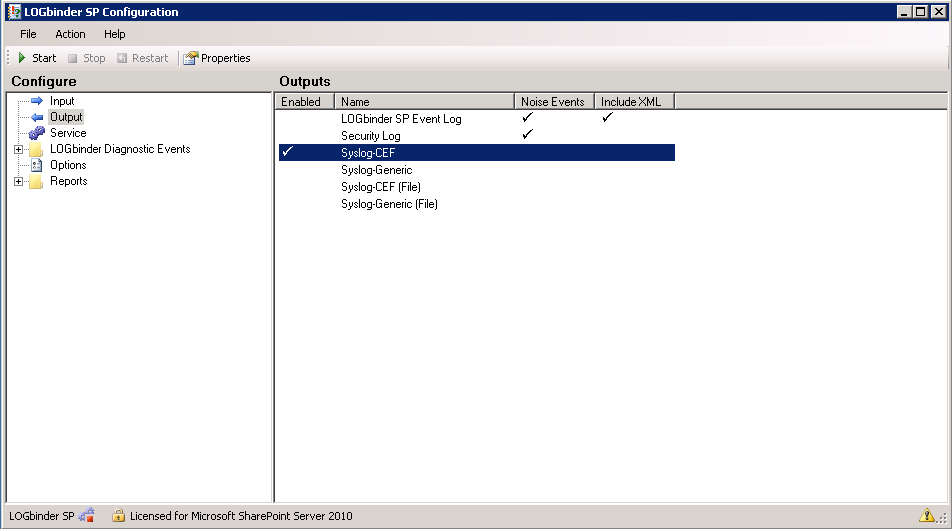The width and height of the screenshot is (952, 529).
Task: Expand the Reports tree node
Action: coord(18,182)
